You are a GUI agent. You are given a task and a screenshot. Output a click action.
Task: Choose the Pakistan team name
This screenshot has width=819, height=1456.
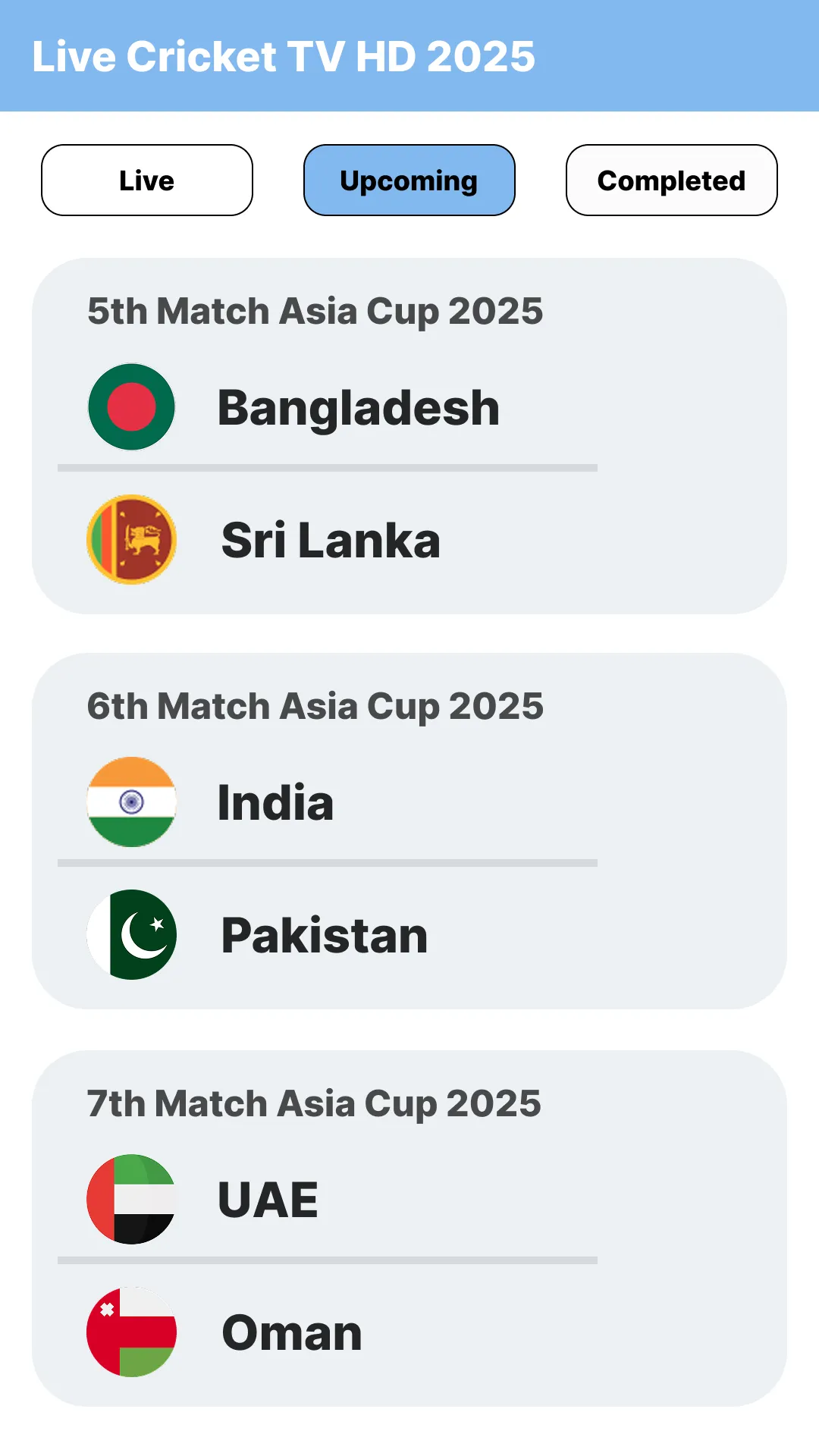(325, 936)
